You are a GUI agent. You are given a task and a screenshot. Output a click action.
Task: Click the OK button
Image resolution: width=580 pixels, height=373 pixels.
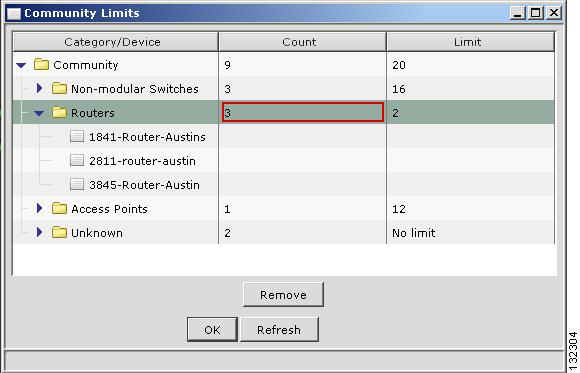[212, 329]
